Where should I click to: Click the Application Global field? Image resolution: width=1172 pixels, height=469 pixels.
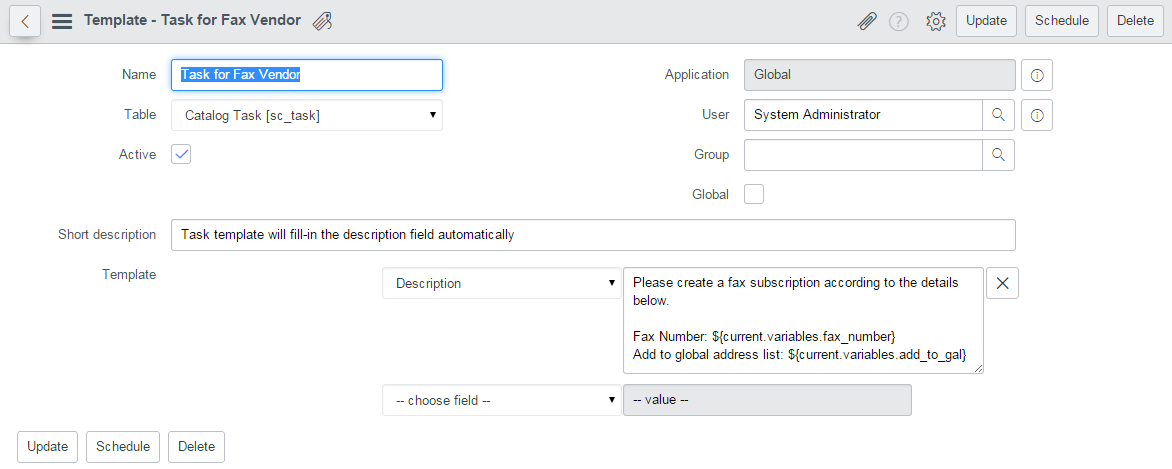(880, 76)
